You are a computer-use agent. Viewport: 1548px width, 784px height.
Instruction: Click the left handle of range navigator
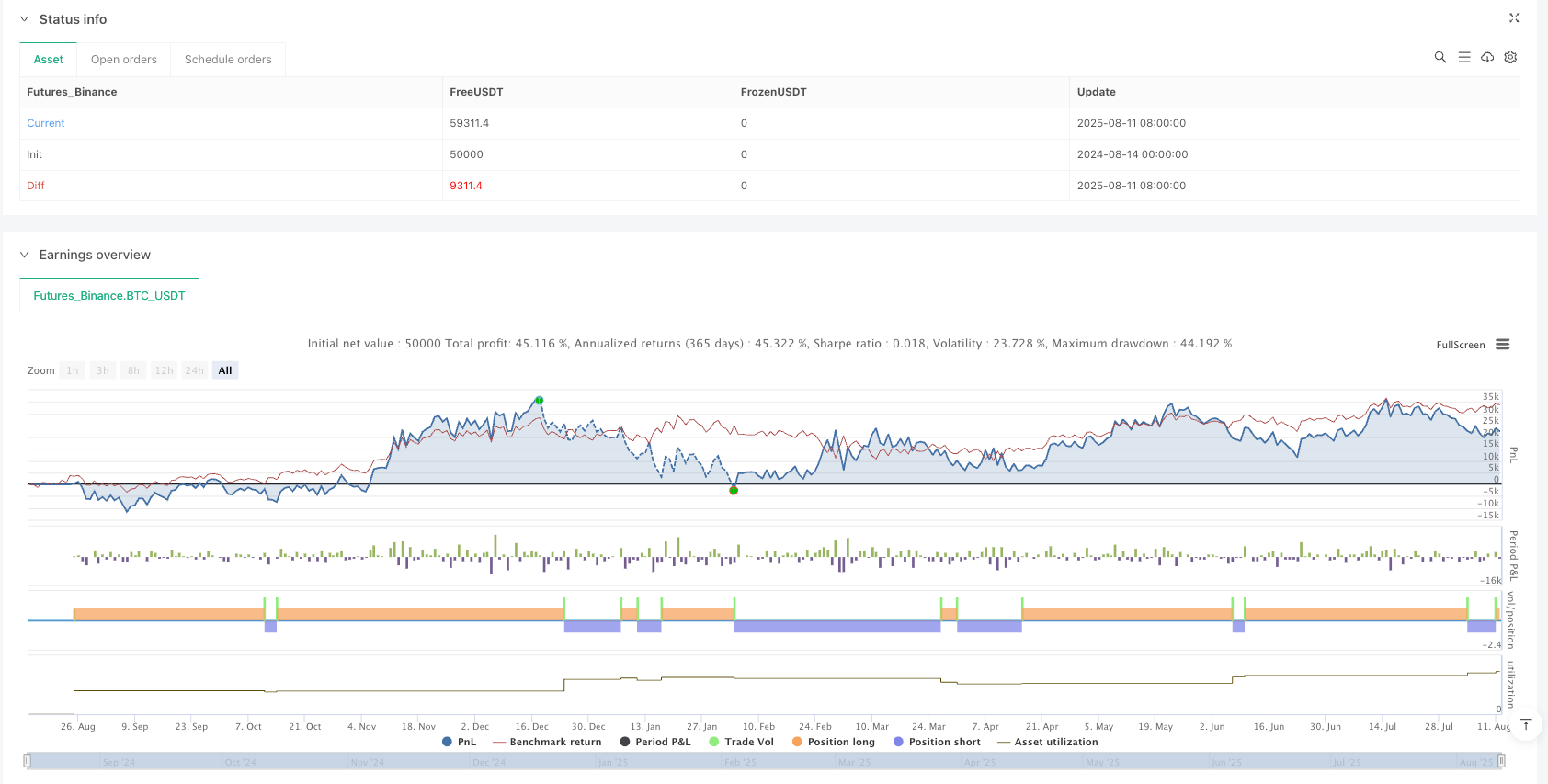pyautogui.click(x=28, y=761)
